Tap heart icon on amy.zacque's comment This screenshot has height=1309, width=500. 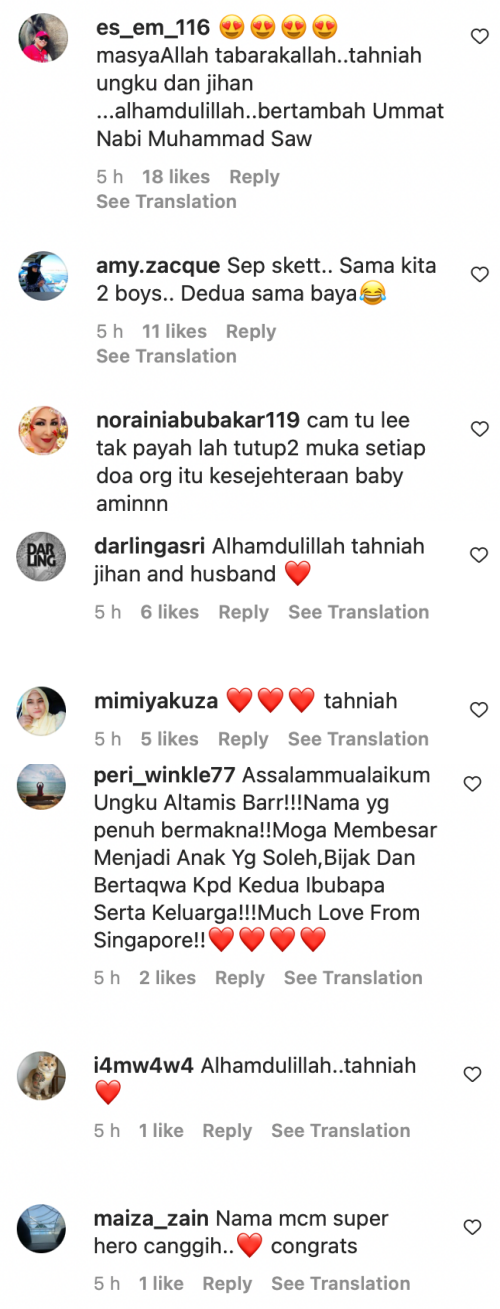tap(479, 274)
